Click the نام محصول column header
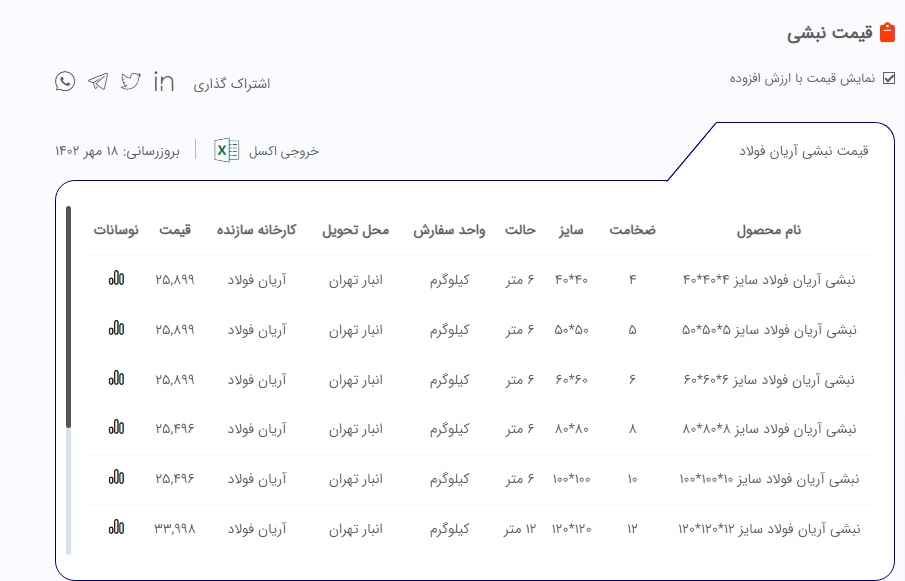905x581 pixels. (x=769, y=230)
